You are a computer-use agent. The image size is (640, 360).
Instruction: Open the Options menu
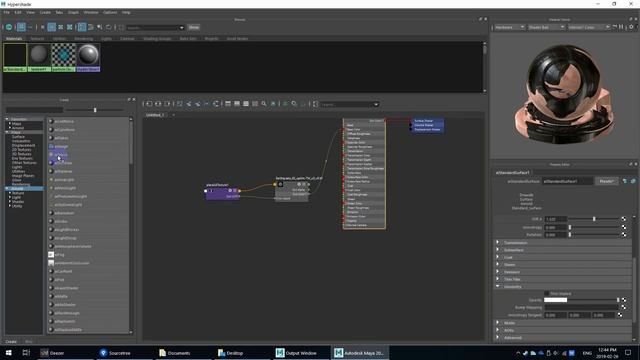pos(110,13)
